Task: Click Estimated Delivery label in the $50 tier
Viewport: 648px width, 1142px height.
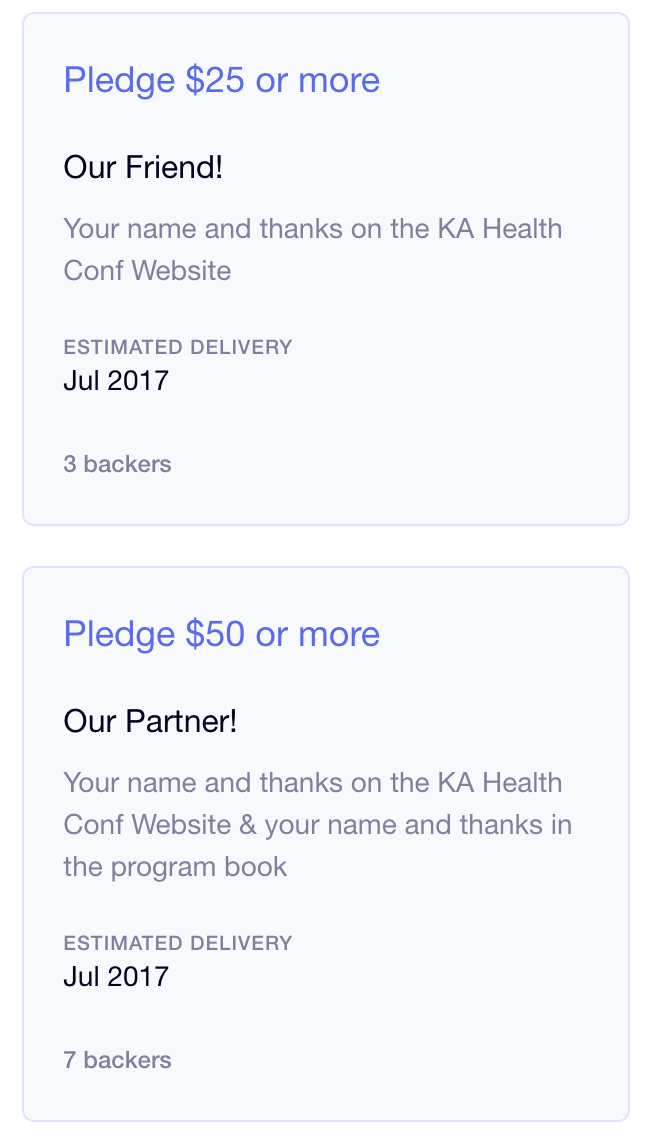Action: tap(177, 942)
